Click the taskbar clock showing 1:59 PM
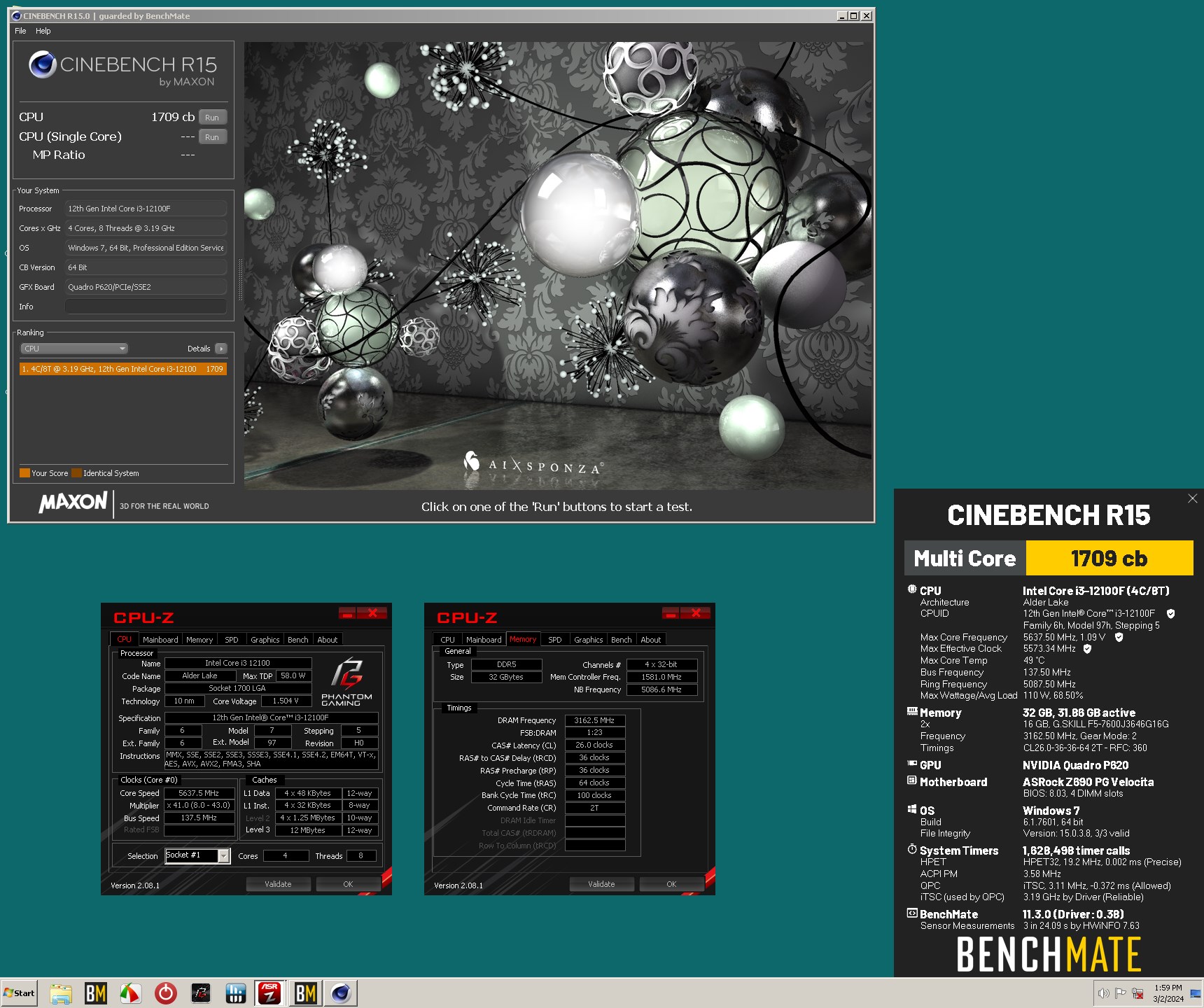 pos(1168,993)
